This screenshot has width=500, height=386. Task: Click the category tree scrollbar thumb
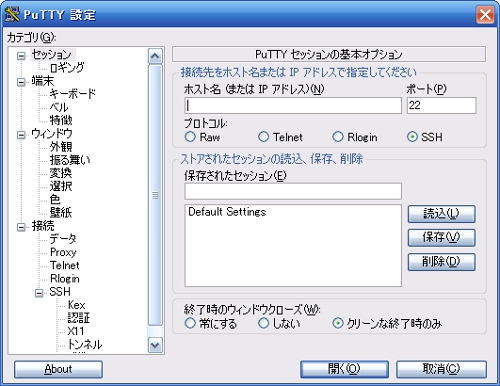coord(155,195)
